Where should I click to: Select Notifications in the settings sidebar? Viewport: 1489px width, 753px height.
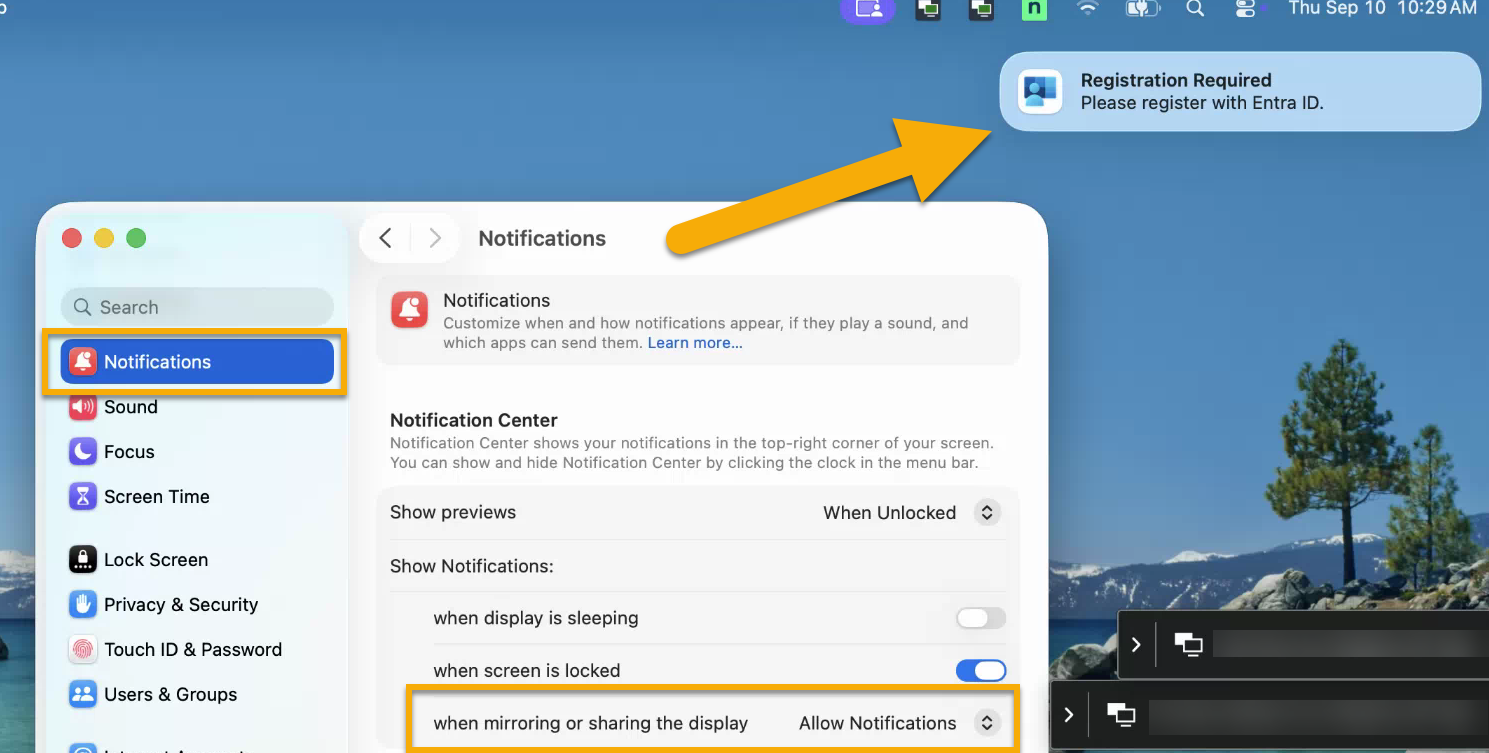pyautogui.click(x=197, y=362)
